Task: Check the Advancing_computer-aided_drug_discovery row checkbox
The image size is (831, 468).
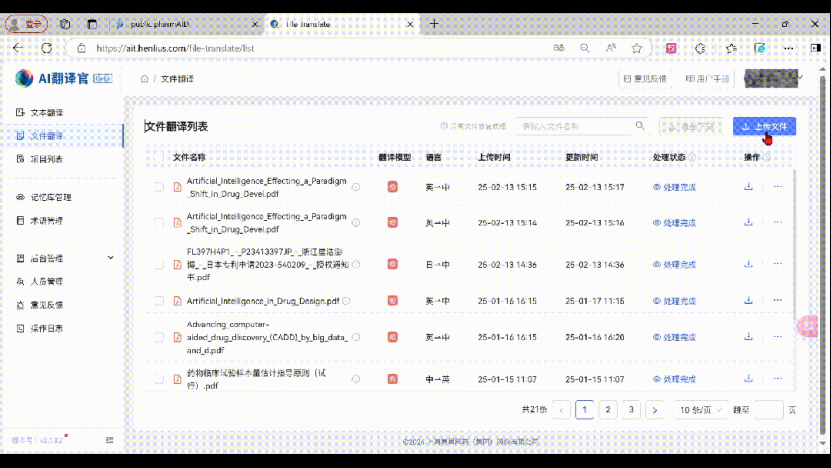Action: pyautogui.click(x=159, y=337)
